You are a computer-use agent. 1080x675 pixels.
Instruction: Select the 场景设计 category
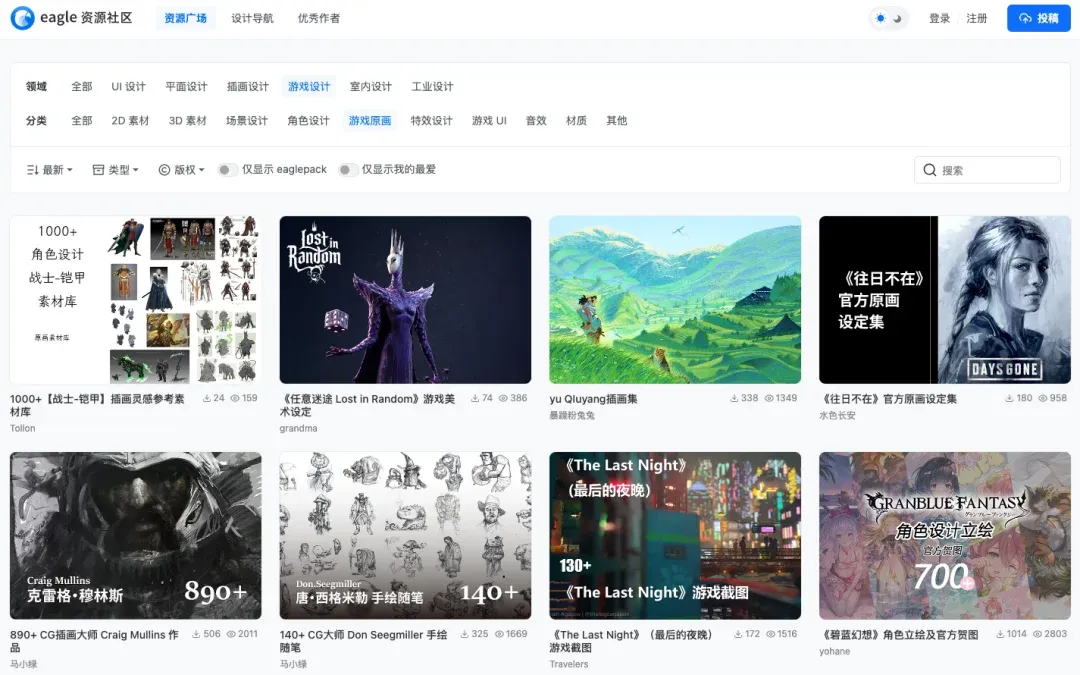(247, 121)
